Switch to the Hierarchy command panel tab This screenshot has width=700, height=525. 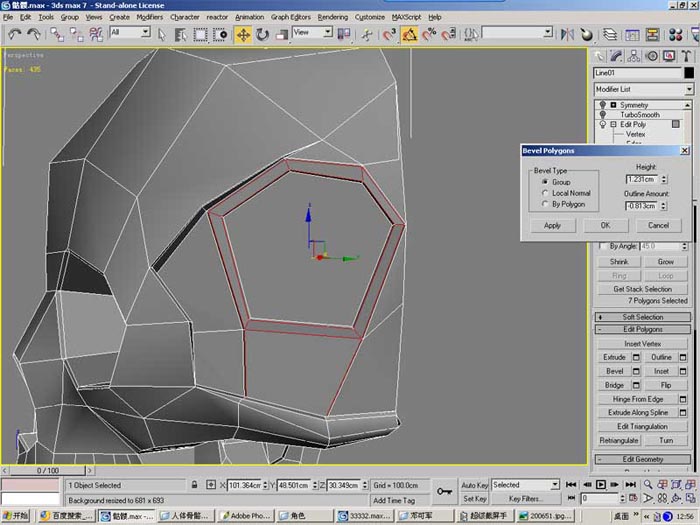pos(633,56)
